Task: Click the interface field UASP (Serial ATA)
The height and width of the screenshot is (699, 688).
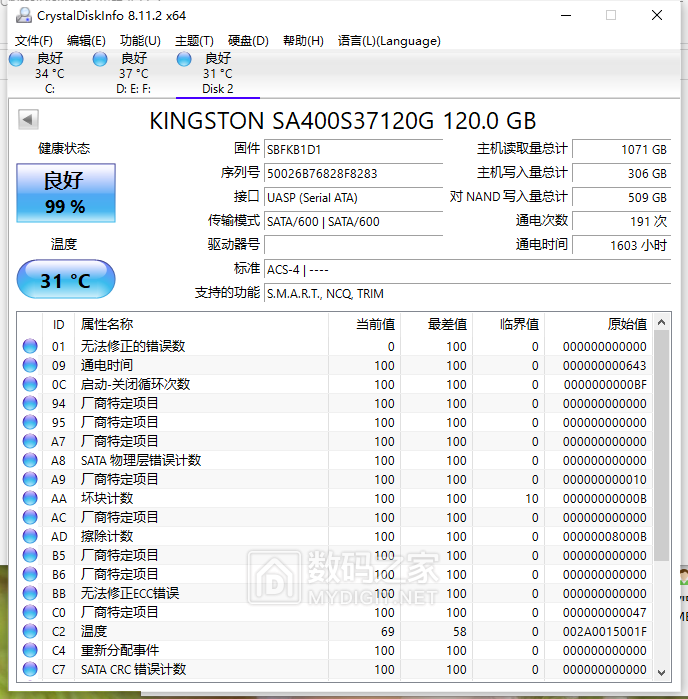Action: coord(353,197)
